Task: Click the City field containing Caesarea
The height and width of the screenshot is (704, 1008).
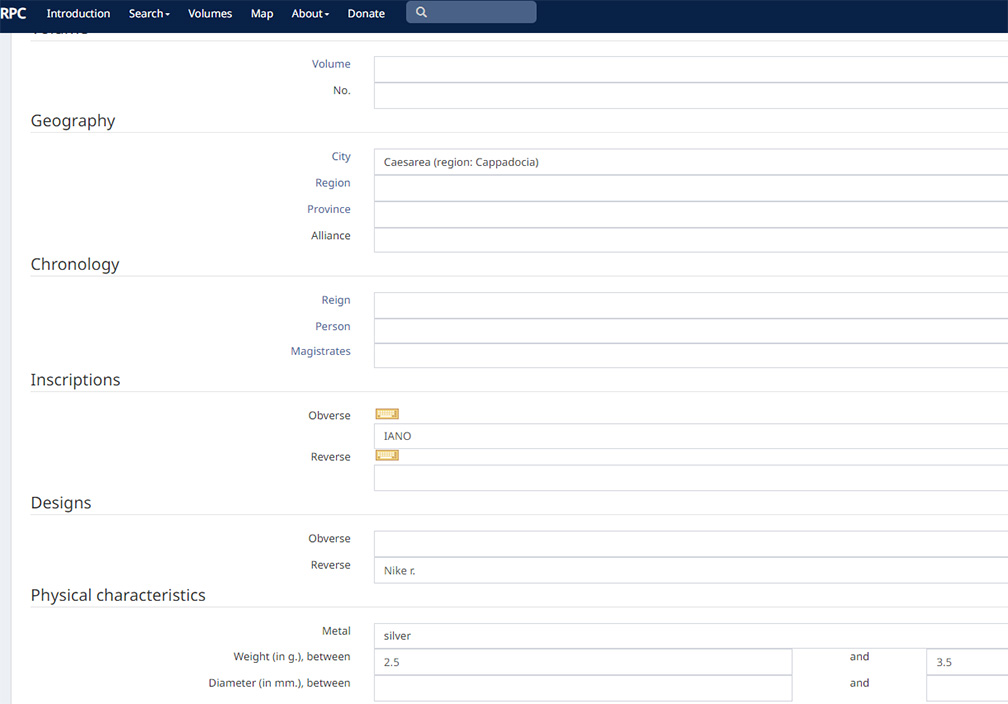Action: [x=691, y=162]
